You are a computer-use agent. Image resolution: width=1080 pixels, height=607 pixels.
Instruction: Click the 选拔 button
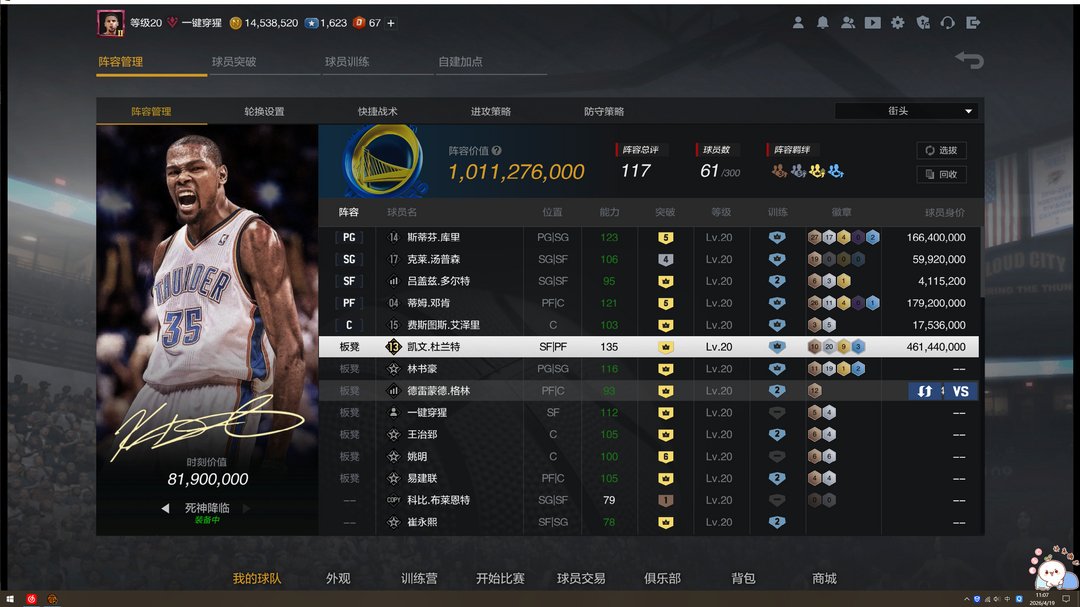[x=941, y=151]
